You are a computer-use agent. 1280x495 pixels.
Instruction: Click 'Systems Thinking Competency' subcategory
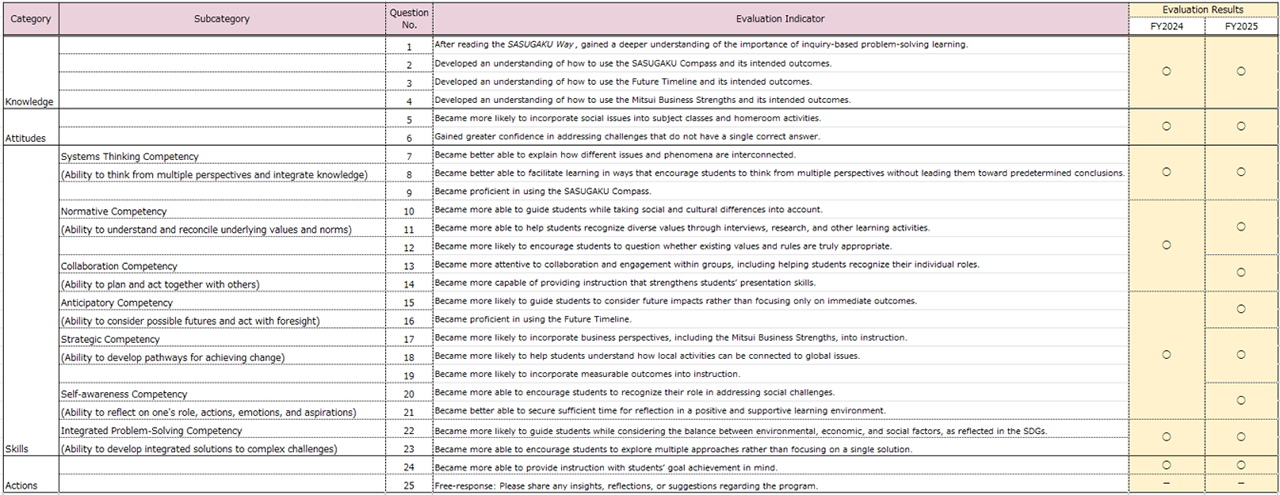point(130,156)
